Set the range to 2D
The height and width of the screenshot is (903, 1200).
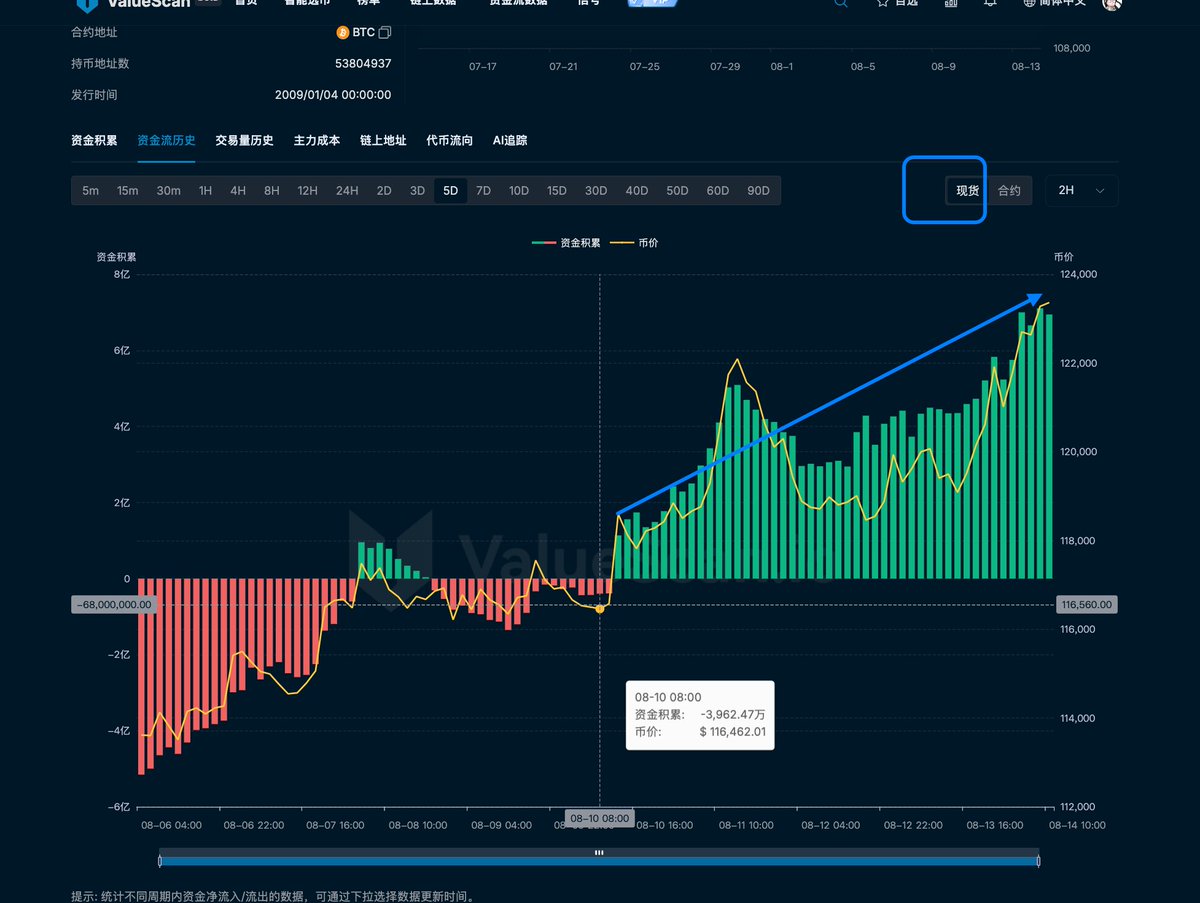click(384, 191)
